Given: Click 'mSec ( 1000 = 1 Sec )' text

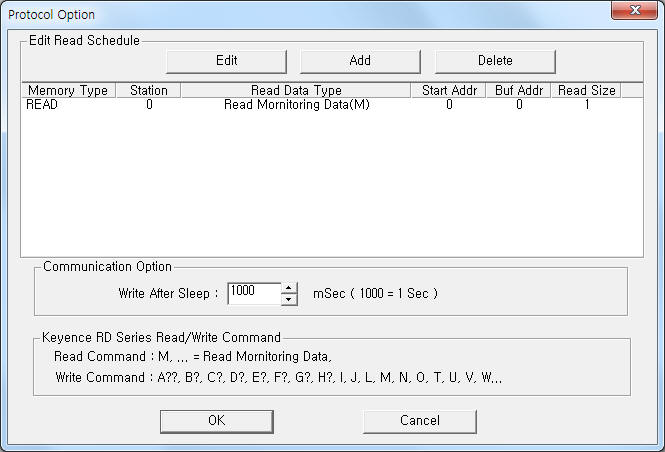Looking at the screenshot, I should [x=375, y=293].
